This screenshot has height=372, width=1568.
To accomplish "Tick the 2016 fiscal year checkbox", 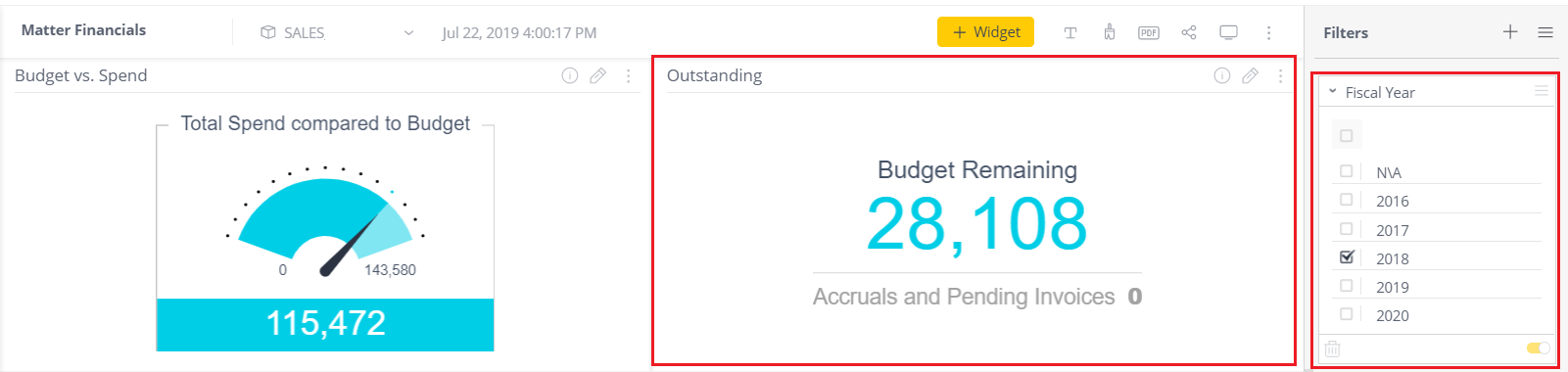I will [x=1347, y=200].
